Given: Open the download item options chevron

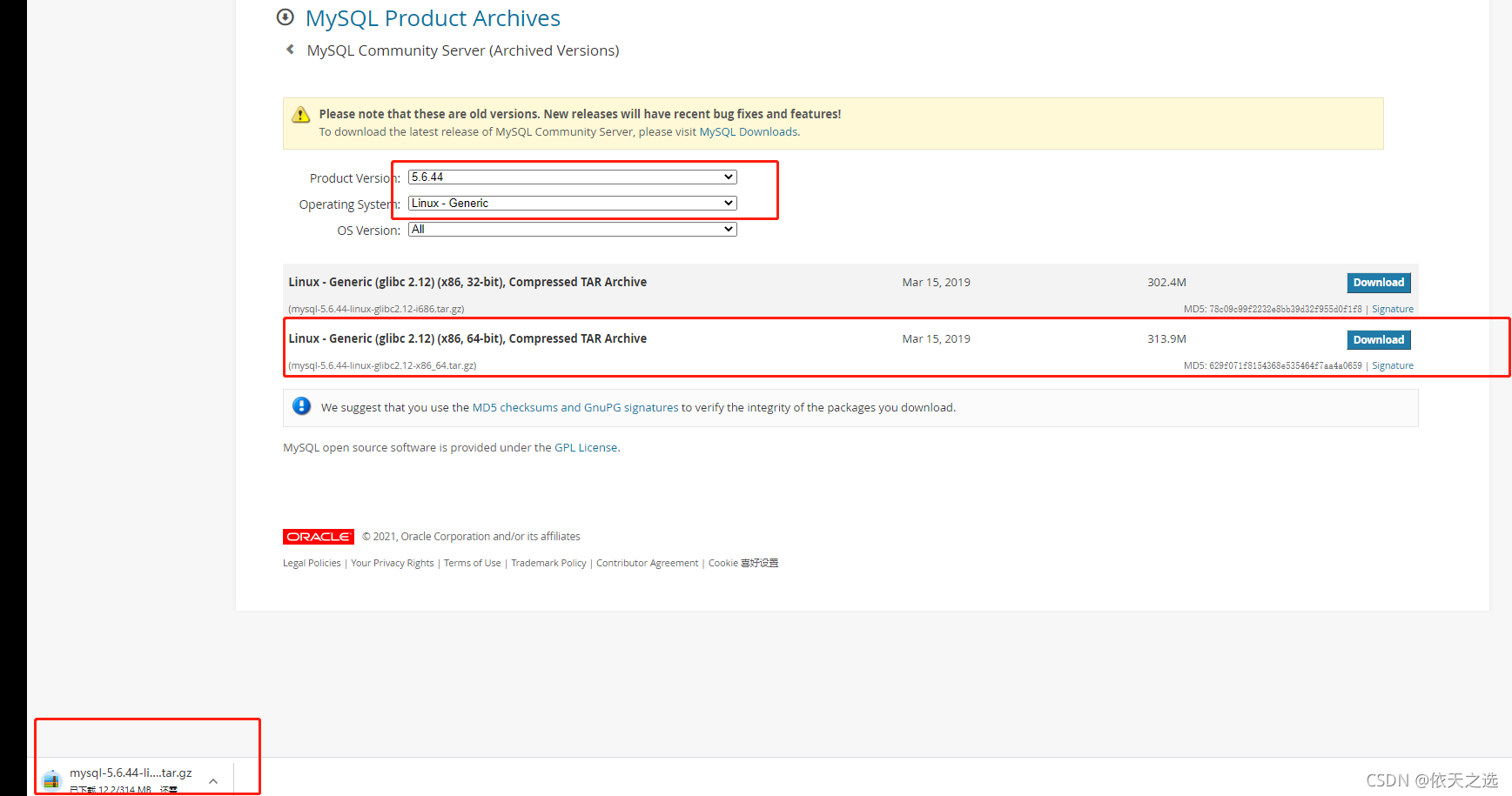Looking at the screenshot, I should point(213,781).
